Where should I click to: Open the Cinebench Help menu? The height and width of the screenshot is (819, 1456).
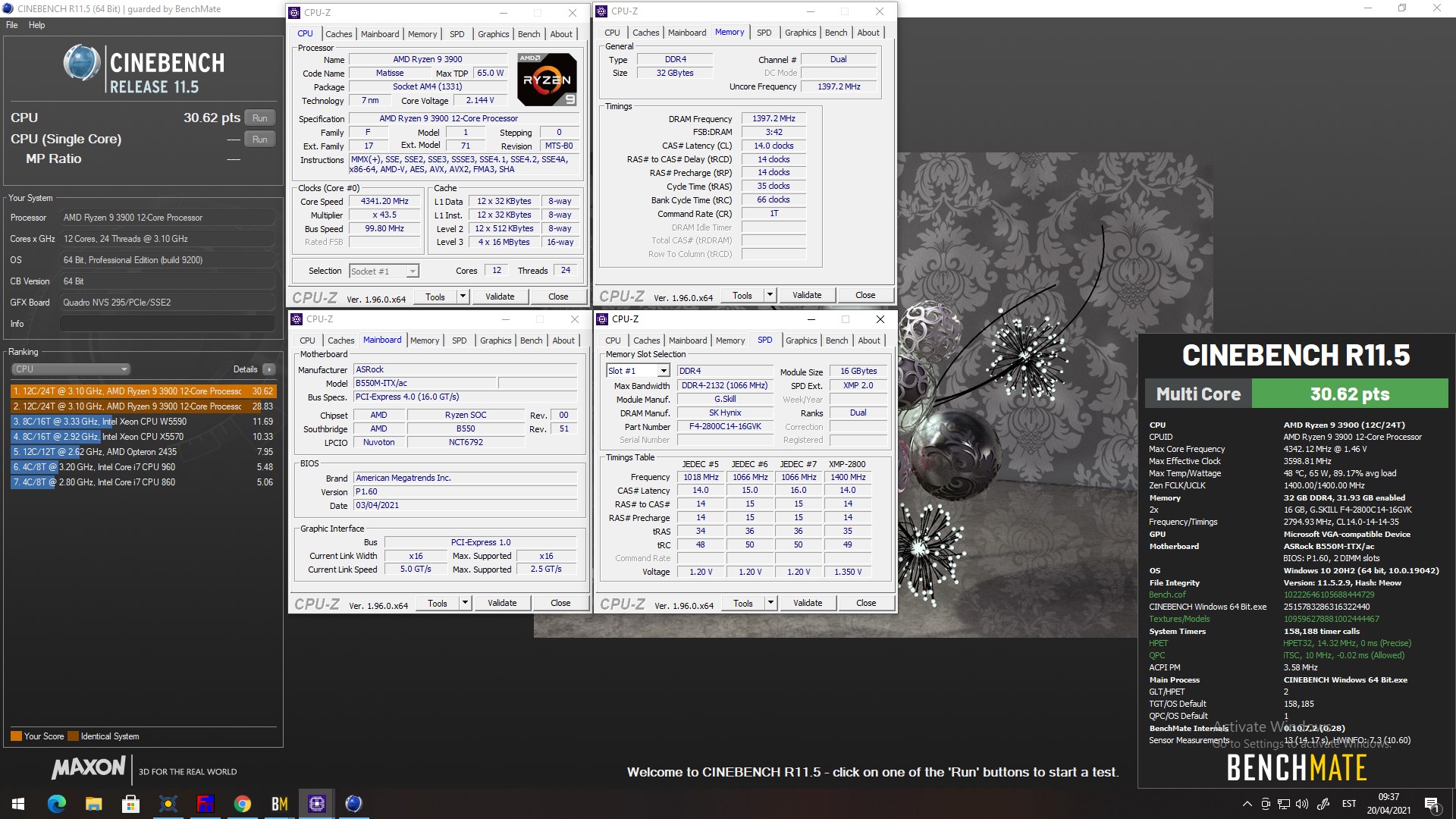[36, 25]
